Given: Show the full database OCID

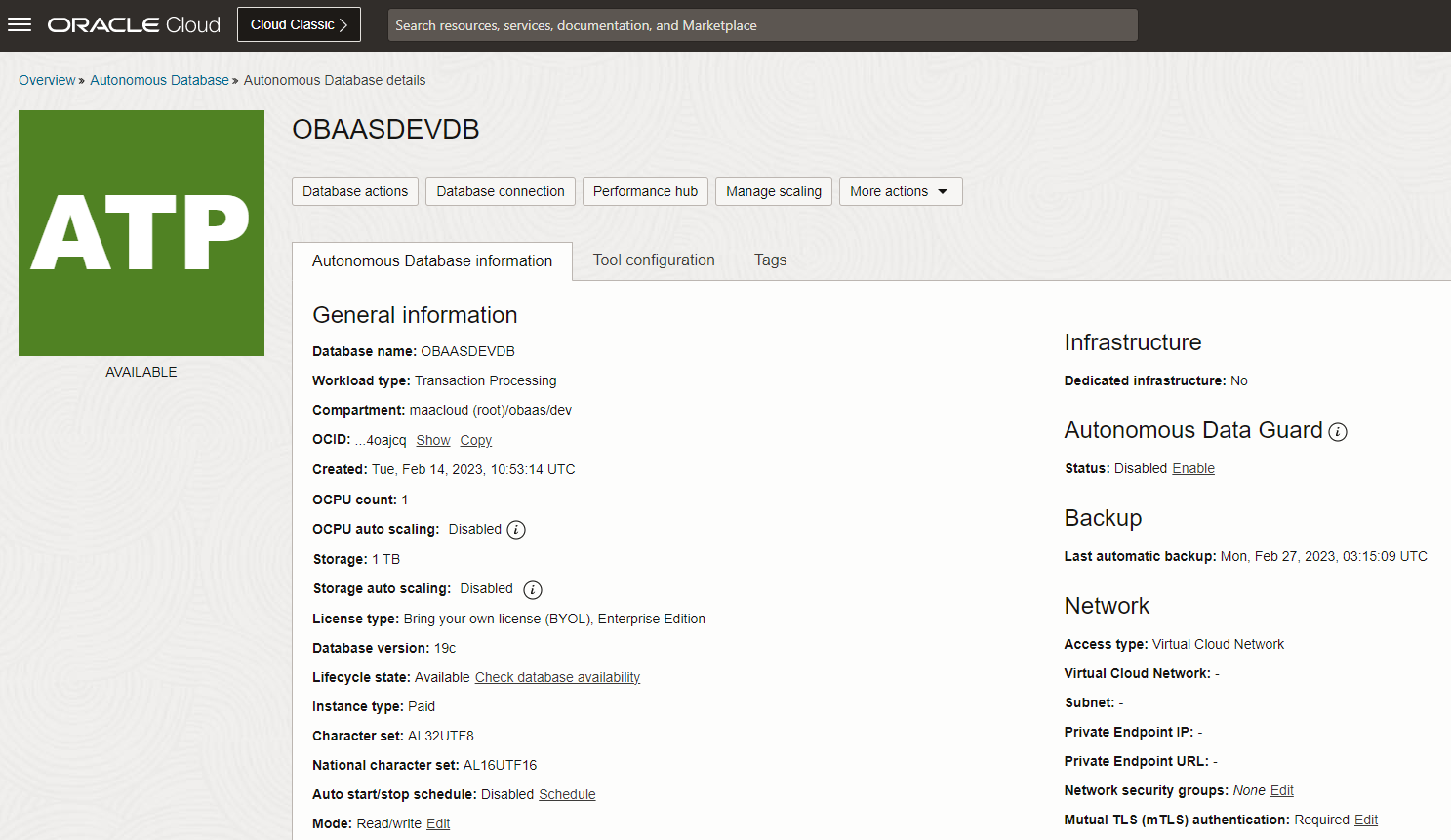Looking at the screenshot, I should point(432,440).
